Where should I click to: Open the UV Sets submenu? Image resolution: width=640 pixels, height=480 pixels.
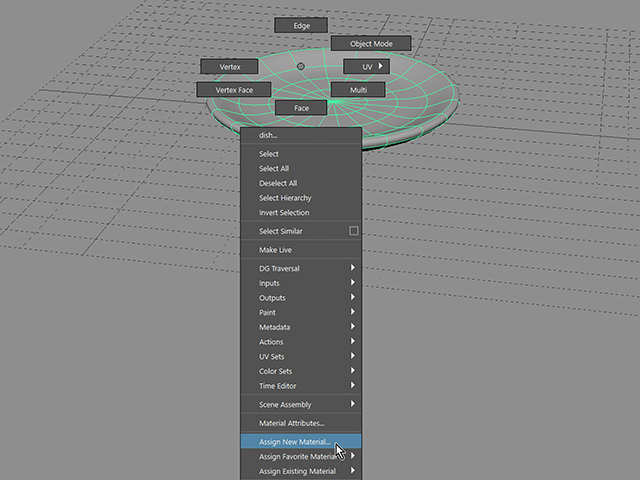301,356
